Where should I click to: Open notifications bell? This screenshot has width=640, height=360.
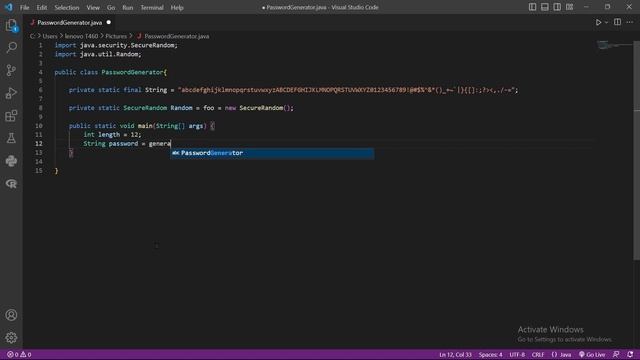point(630,355)
